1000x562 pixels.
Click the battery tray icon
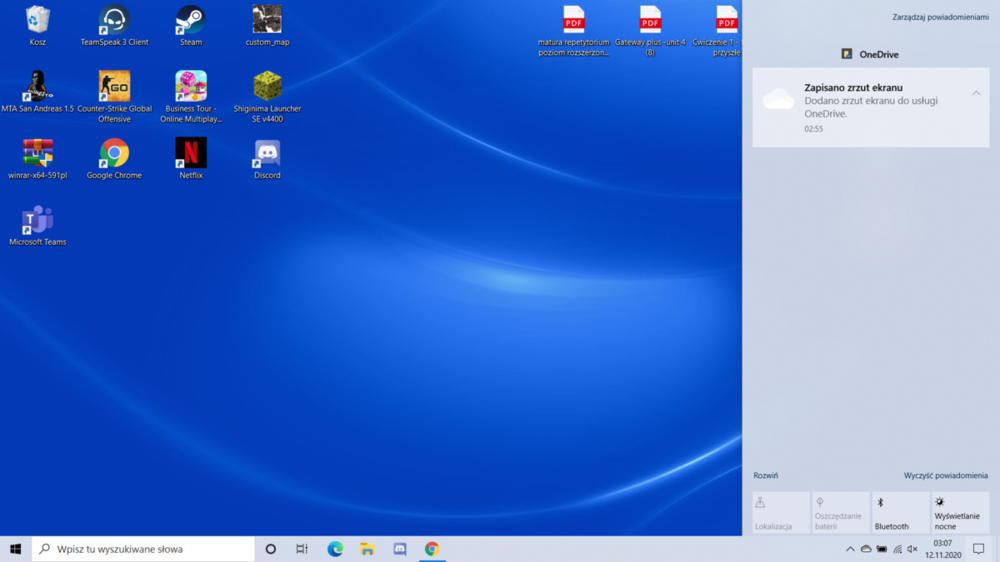881,549
